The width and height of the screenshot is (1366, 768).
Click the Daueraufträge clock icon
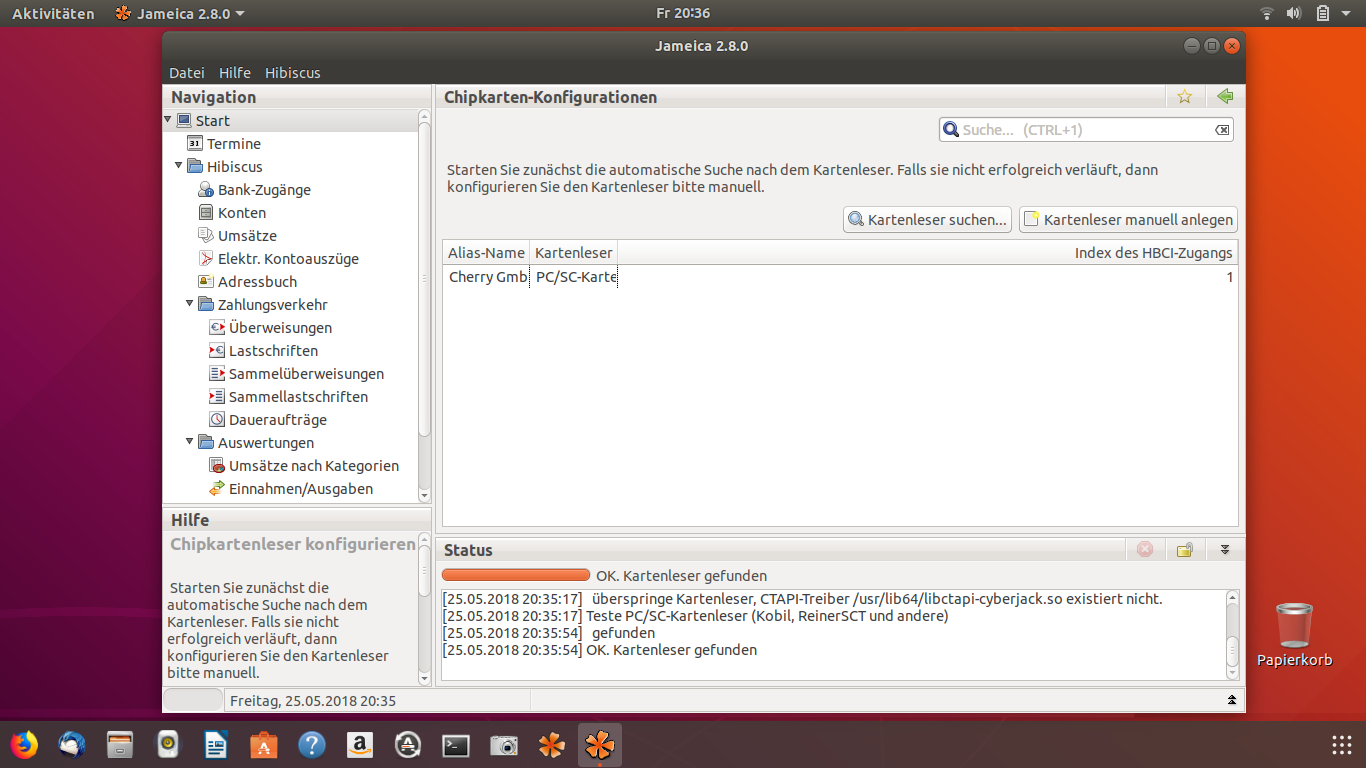[x=217, y=420]
